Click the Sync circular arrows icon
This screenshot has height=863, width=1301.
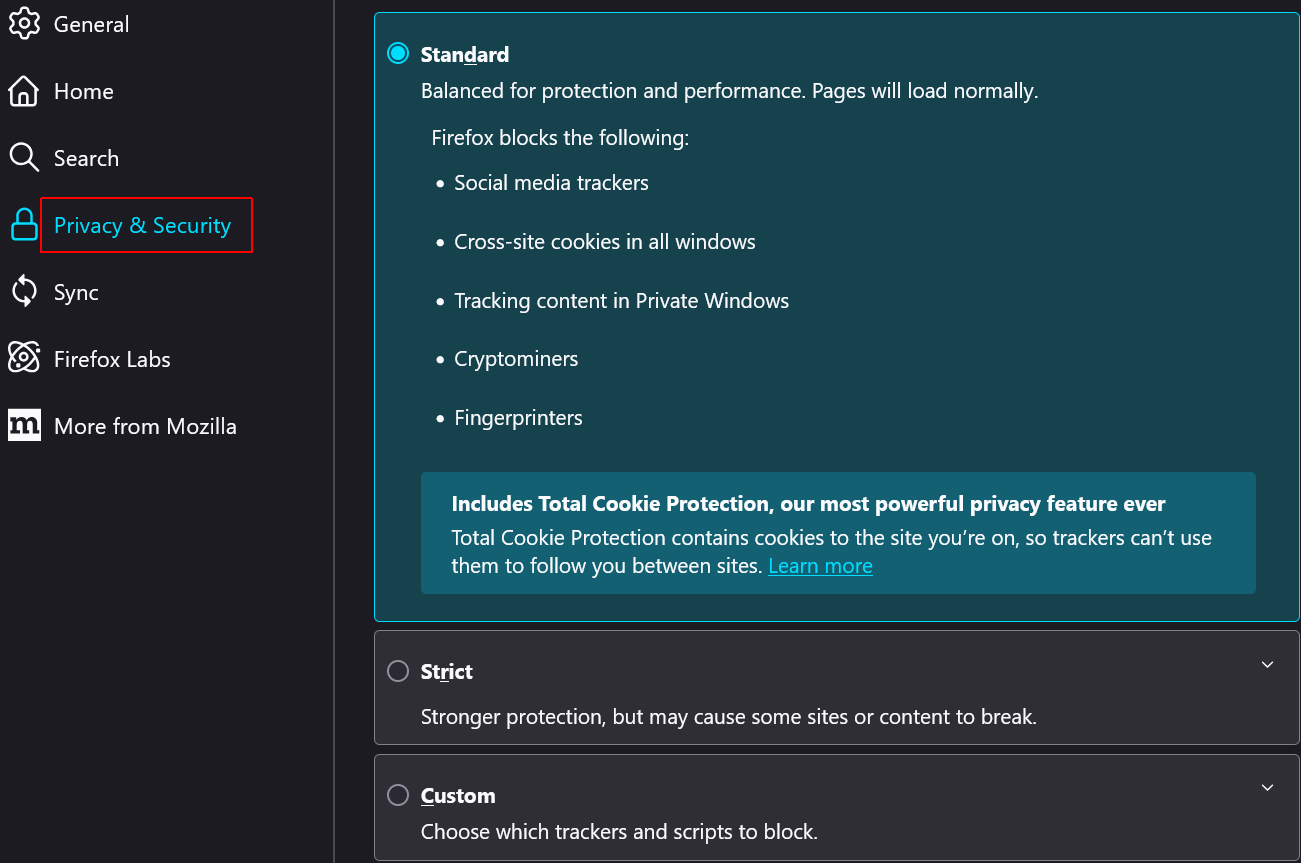pyautogui.click(x=24, y=291)
